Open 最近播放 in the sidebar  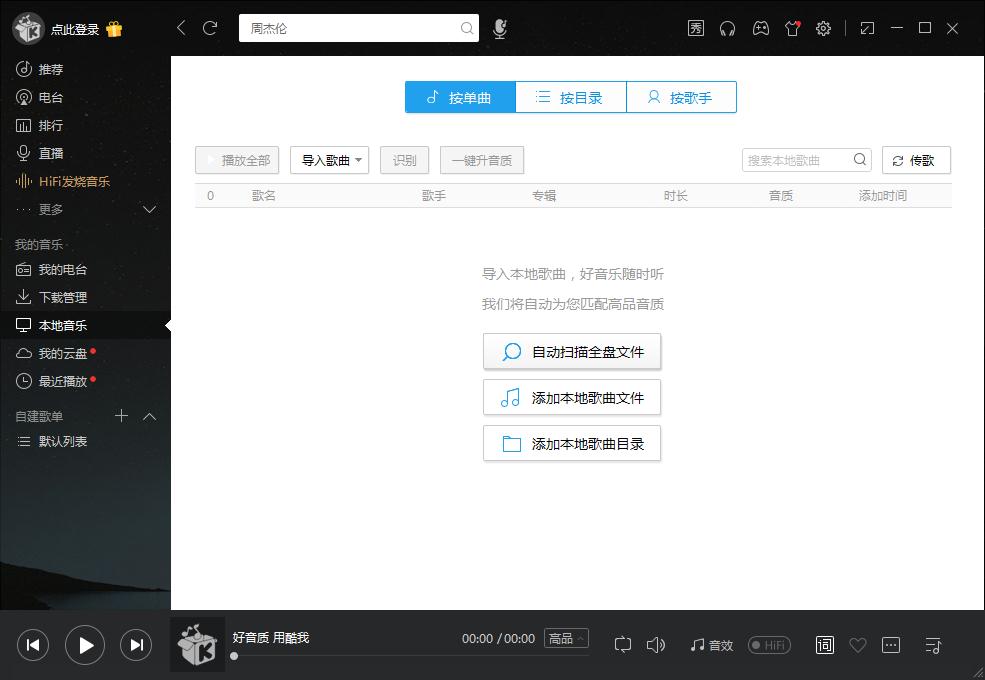[85, 381]
